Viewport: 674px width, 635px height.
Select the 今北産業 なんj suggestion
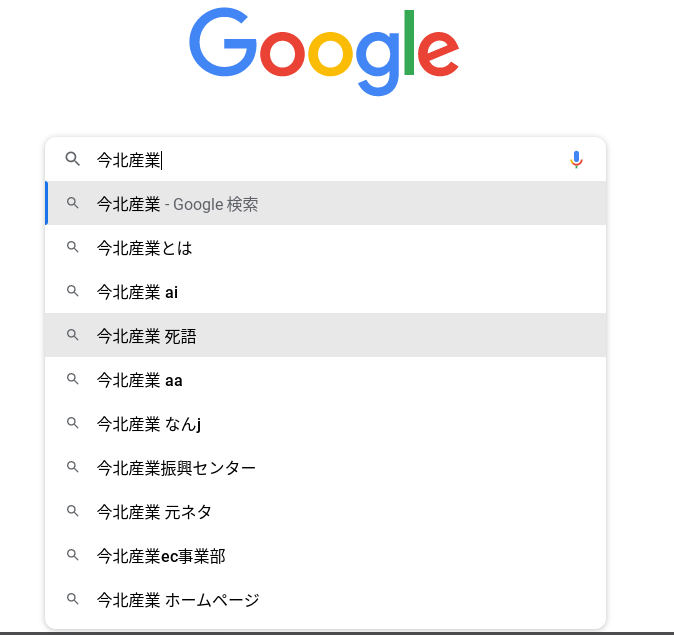tap(149, 424)
